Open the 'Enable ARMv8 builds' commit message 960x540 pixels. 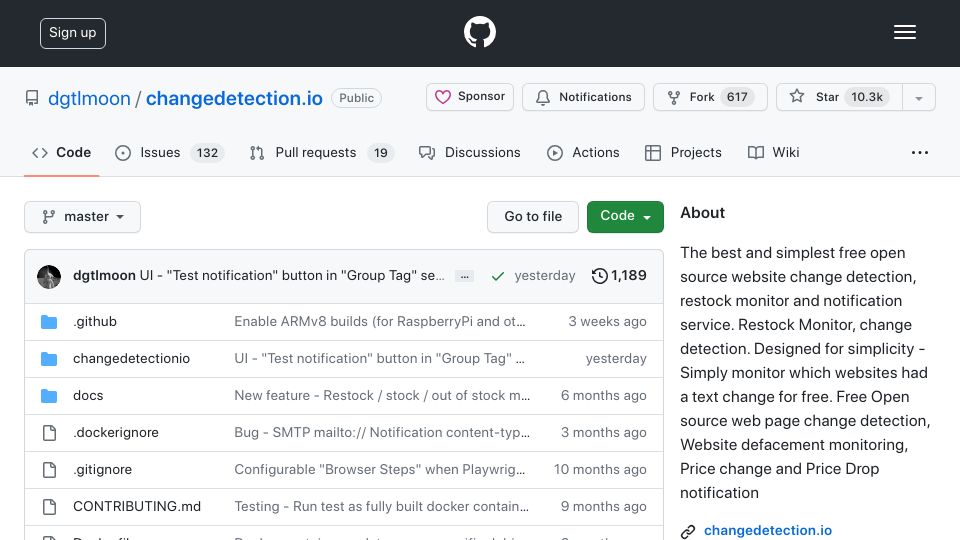(380, 321)
